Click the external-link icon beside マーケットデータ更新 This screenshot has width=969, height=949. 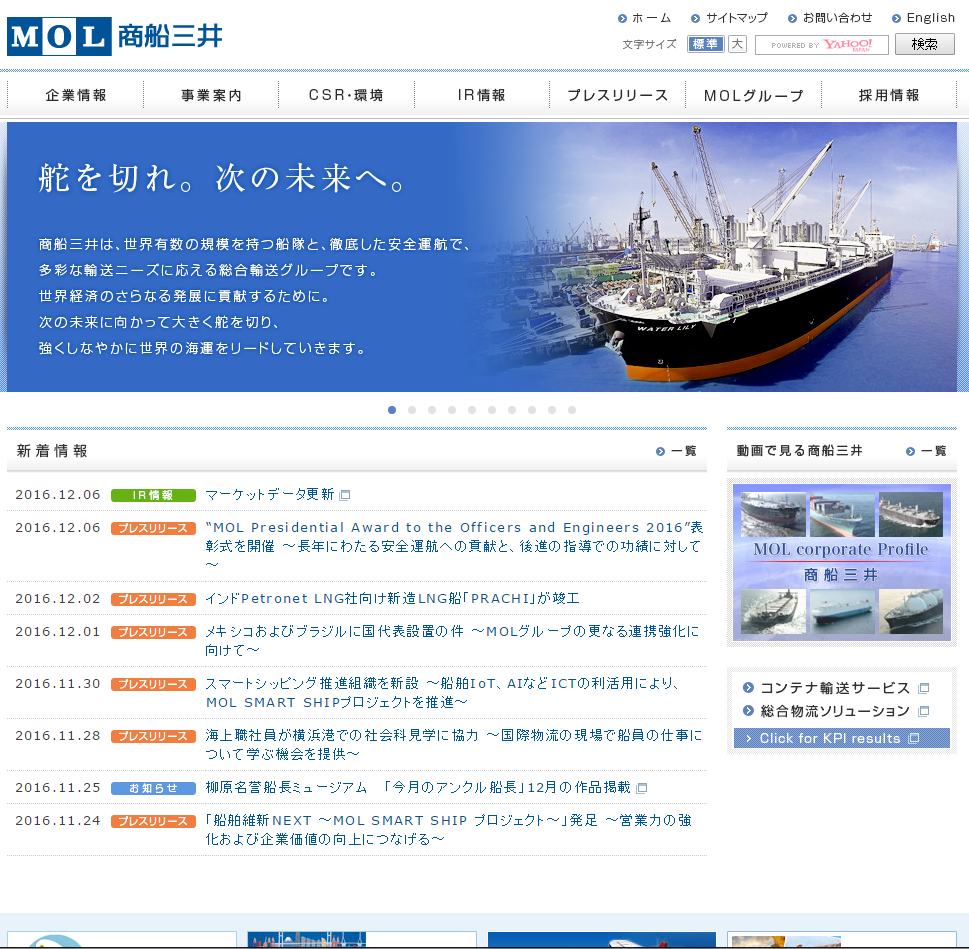[345, 495]
